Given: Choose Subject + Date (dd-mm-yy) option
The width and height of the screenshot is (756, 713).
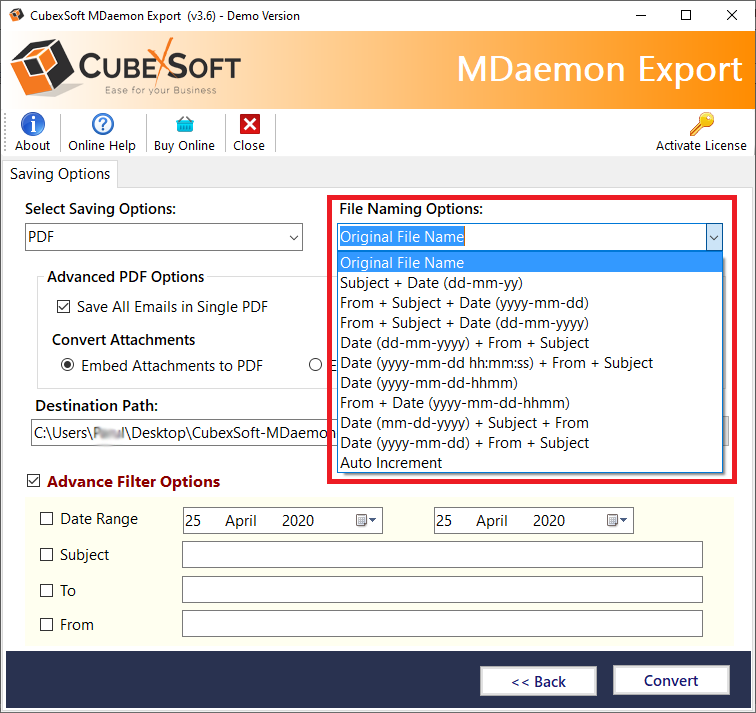Looking at the screenshot, I should pyautogui.click(x=530, y=283).
